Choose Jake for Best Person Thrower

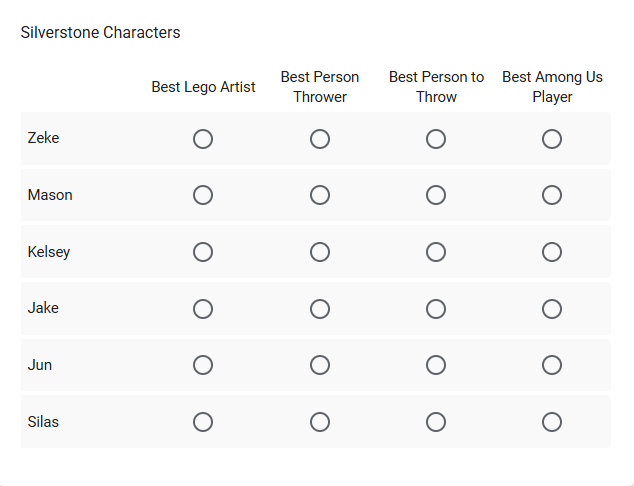320,309
